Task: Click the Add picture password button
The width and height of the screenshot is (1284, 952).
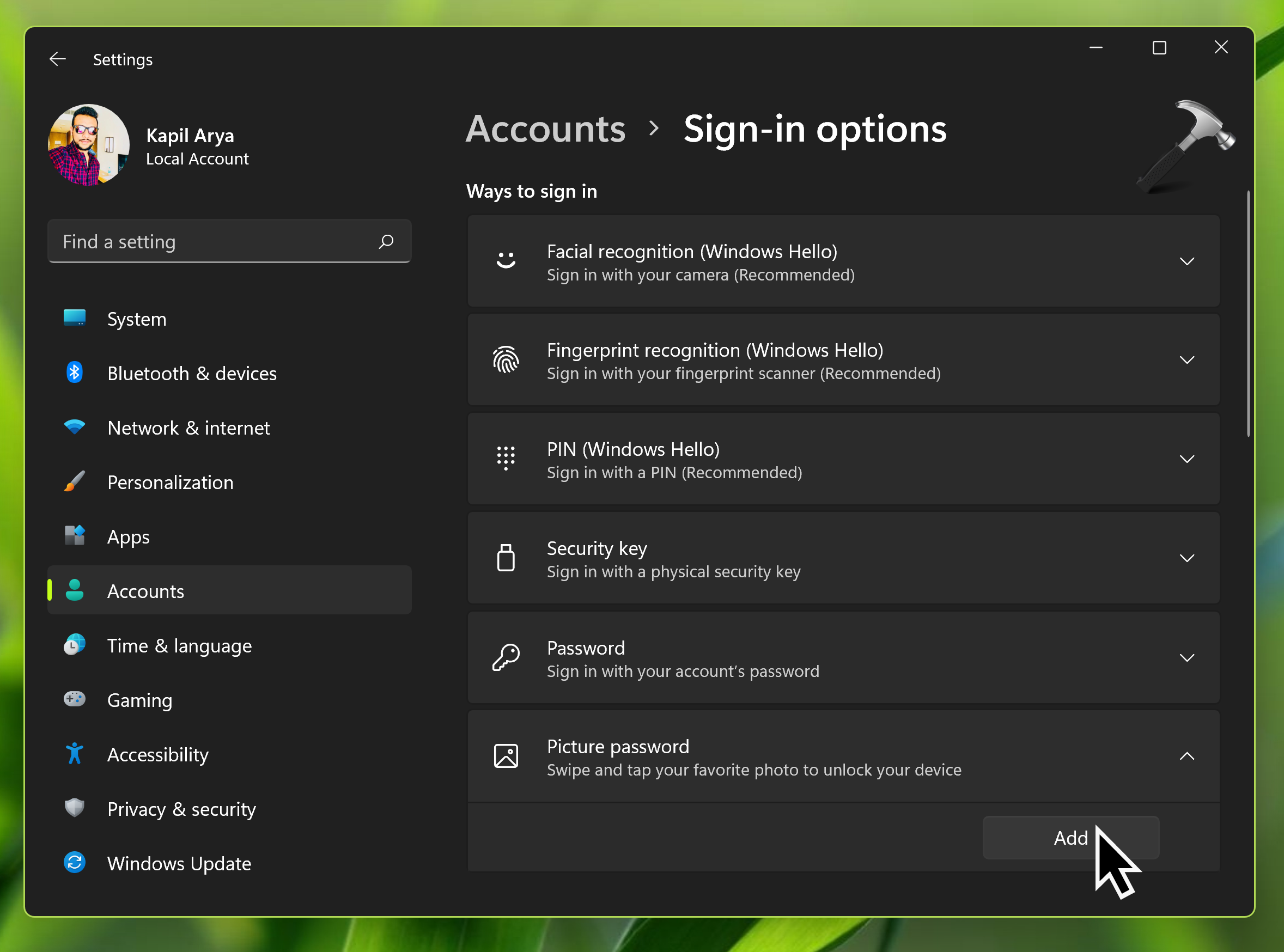Action: pos(1069,838)
